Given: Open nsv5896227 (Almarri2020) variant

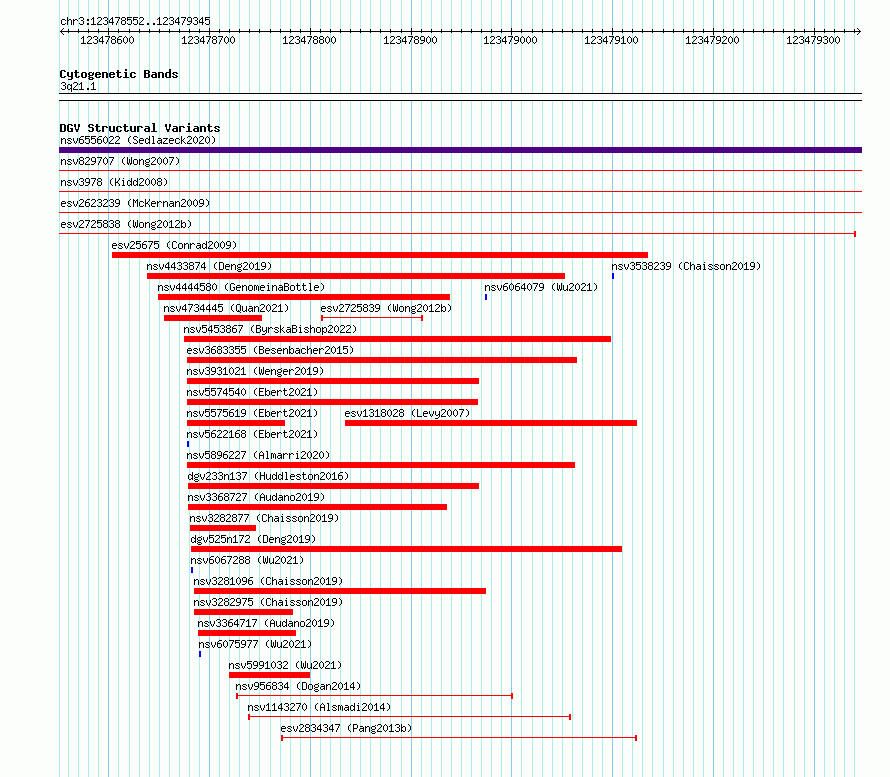Looking at the screenshot, I should [258, 455].
